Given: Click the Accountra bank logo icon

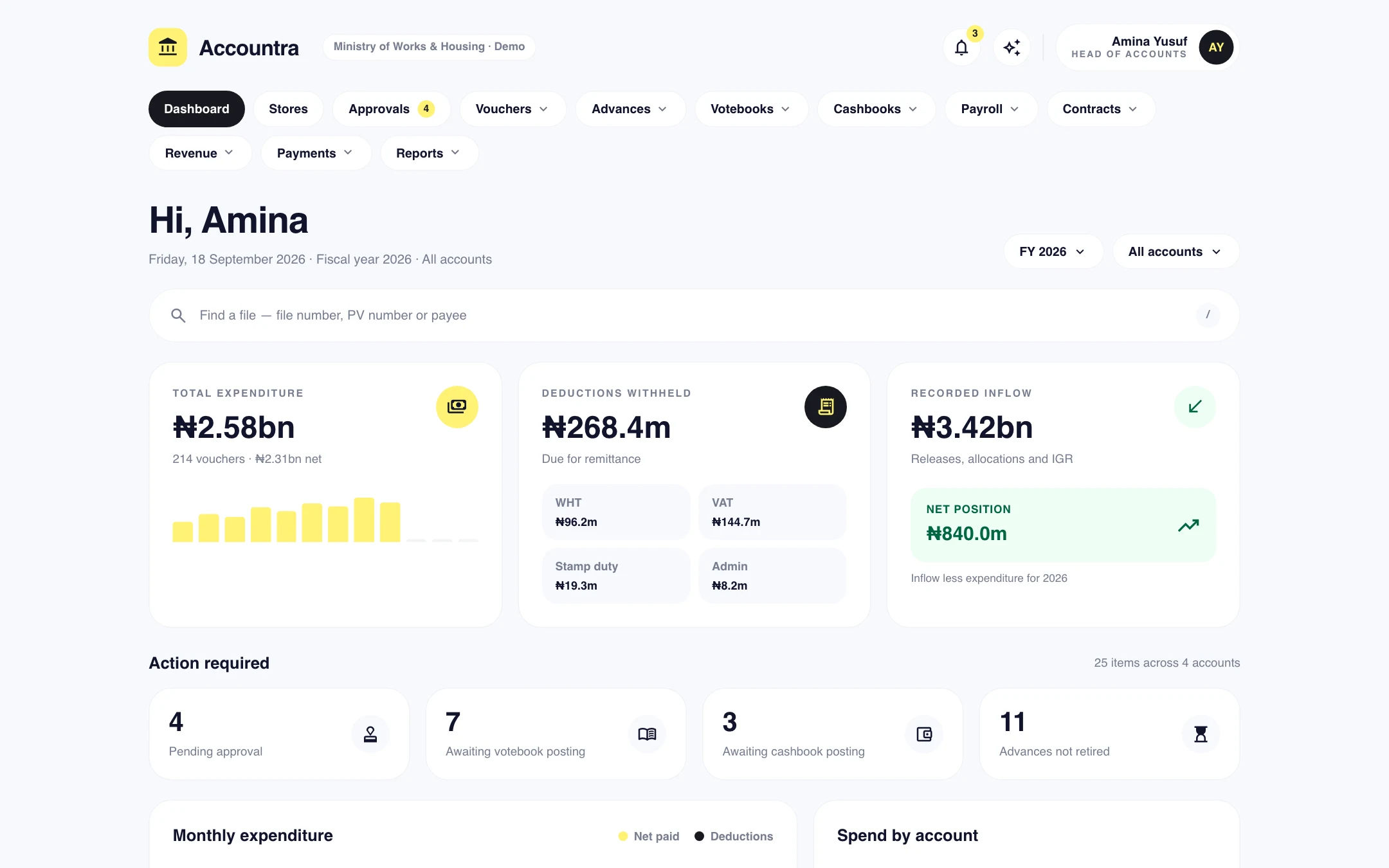Looking at the screenshot, I should click(x=168, y=47).
